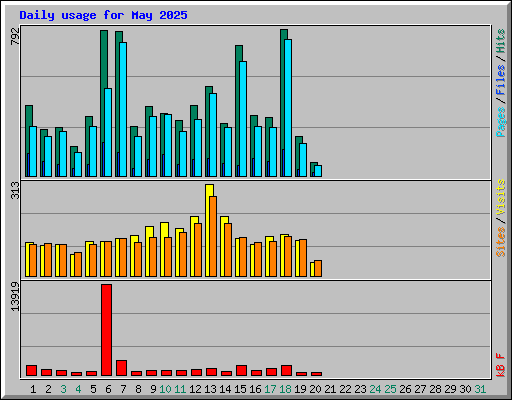The image size is (512, 400).
Task: Click the 13919 KB axis value
Action: tap(15, 297)
